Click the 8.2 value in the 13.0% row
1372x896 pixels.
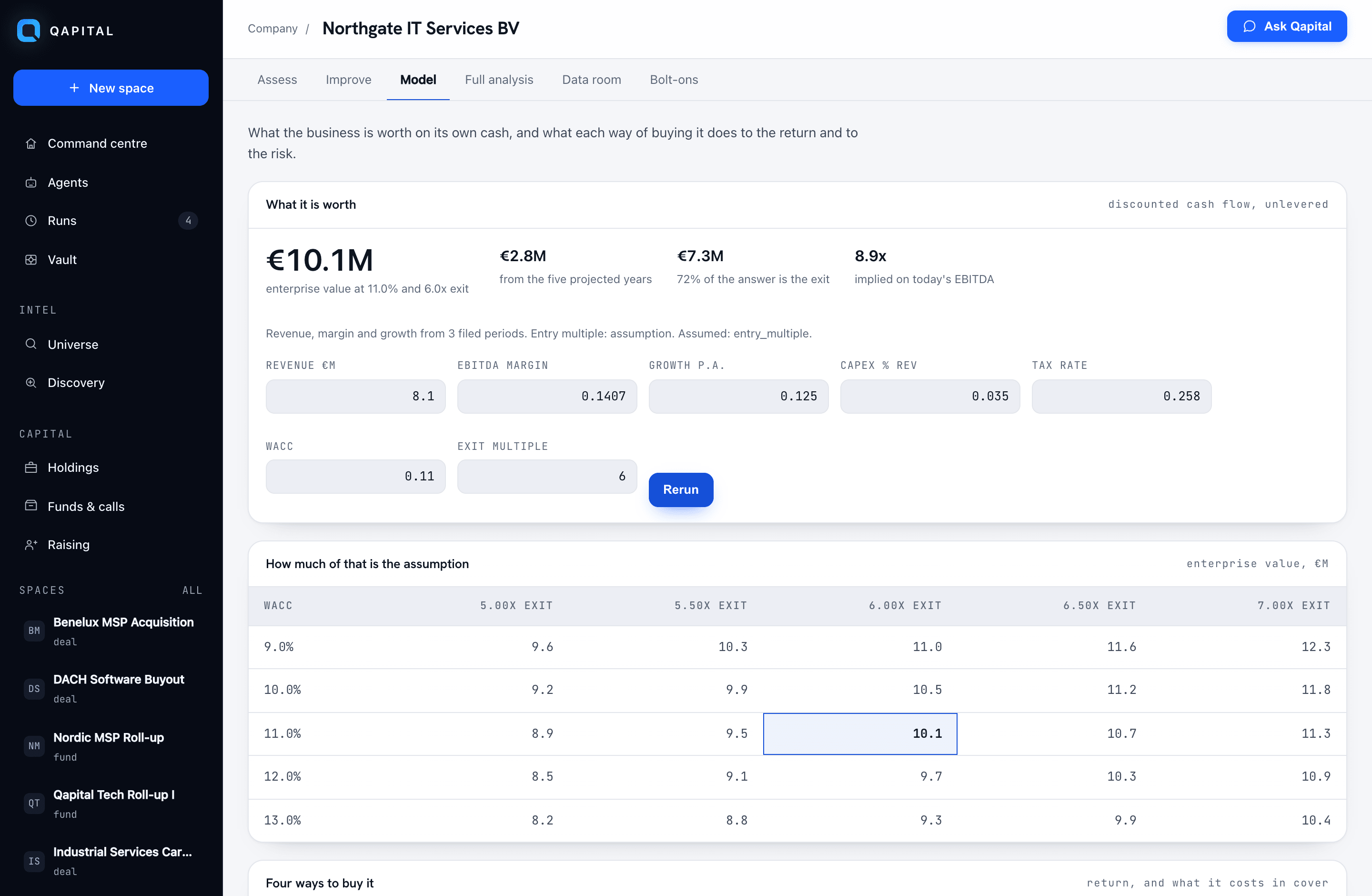click(x=542, y=820)
